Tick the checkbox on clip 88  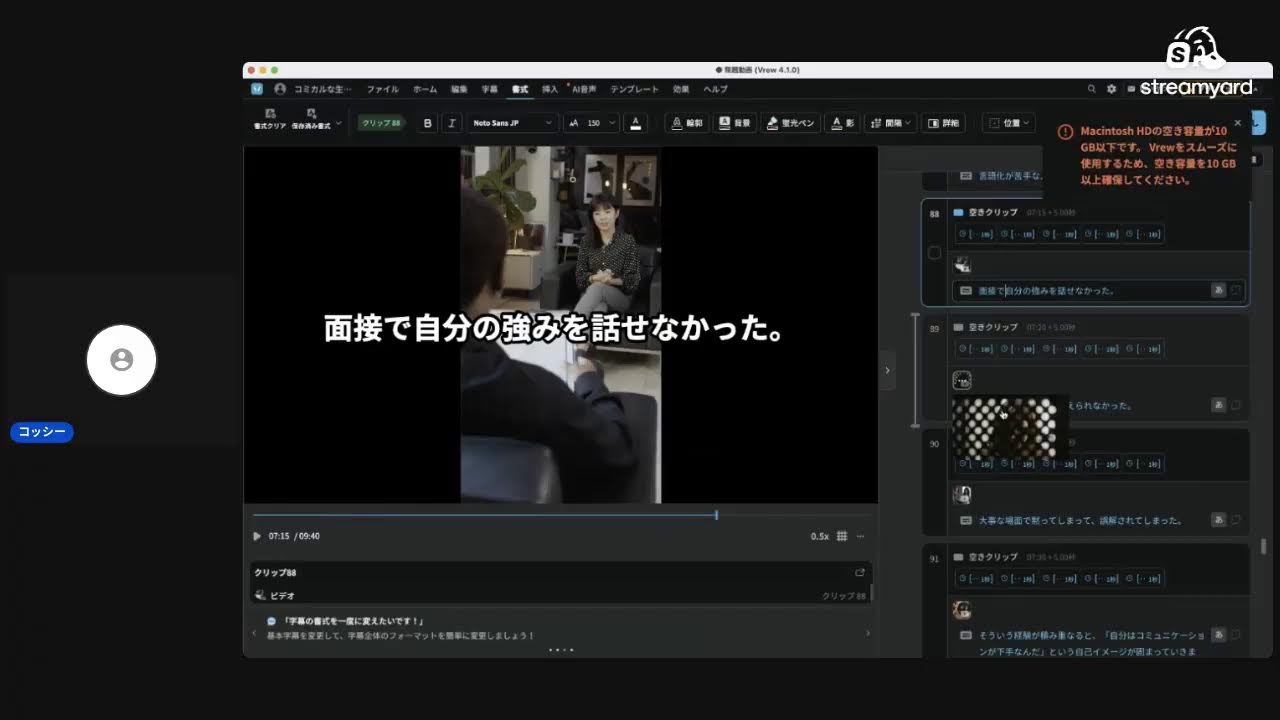tap(935, 253)
